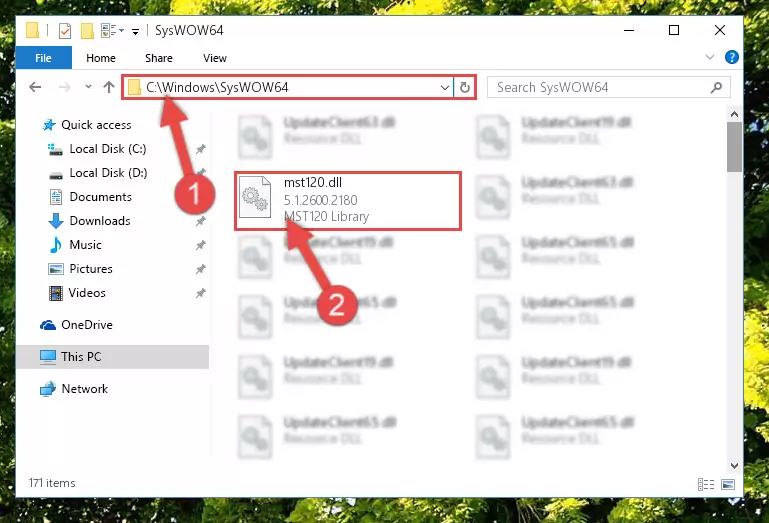Click the Network icon in sidebar
769x523 pixels.
click(48, 389)
